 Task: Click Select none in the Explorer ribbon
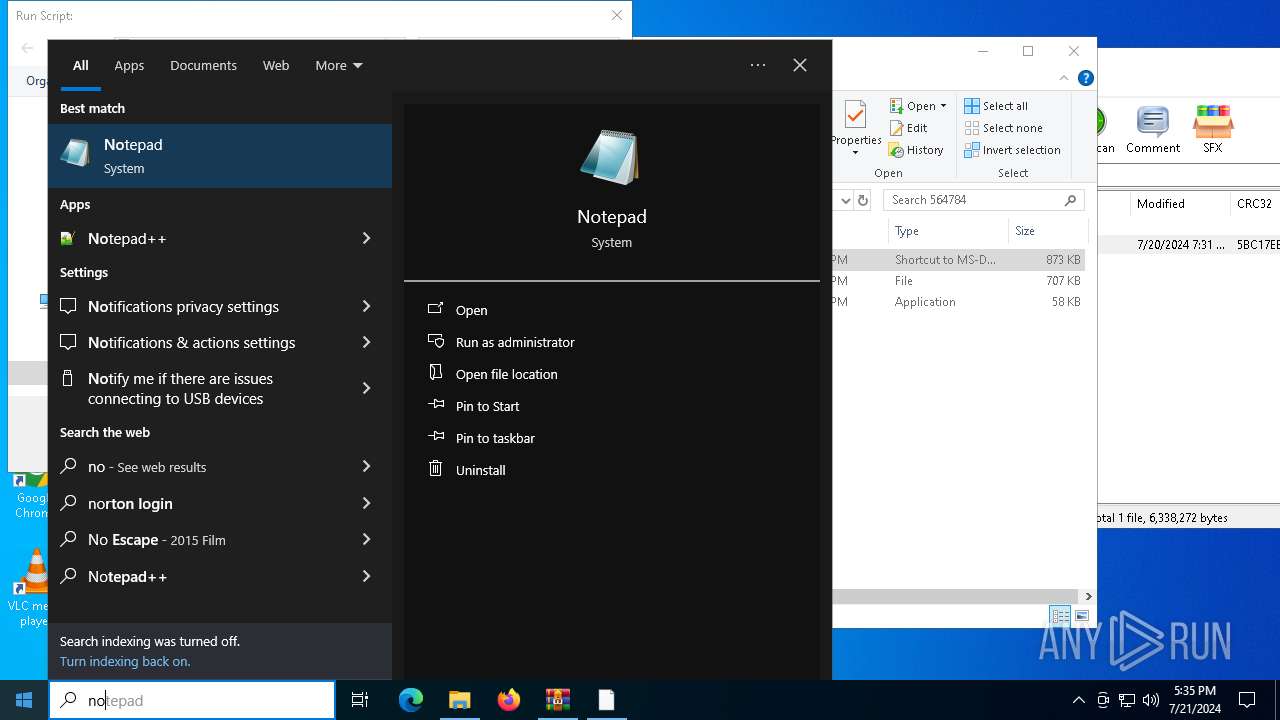coord(1003,128)
